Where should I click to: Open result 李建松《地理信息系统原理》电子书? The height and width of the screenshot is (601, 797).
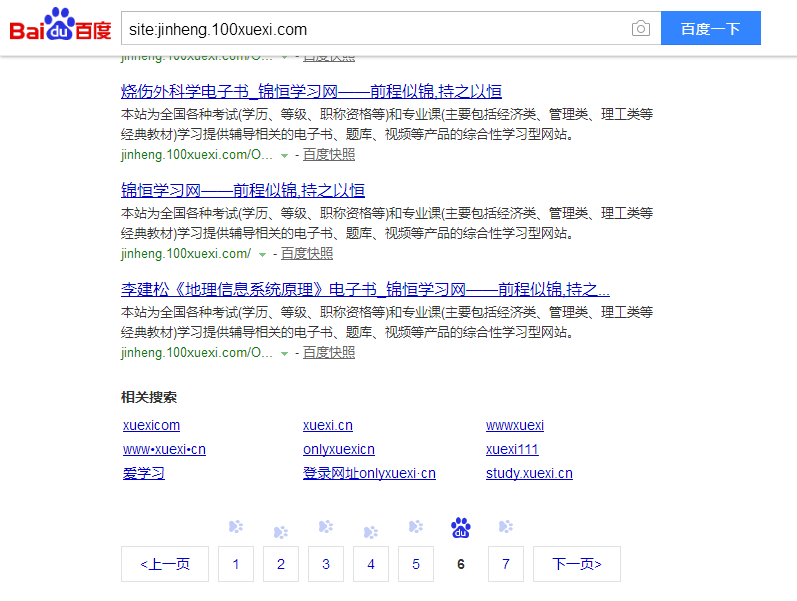point(365,290)
